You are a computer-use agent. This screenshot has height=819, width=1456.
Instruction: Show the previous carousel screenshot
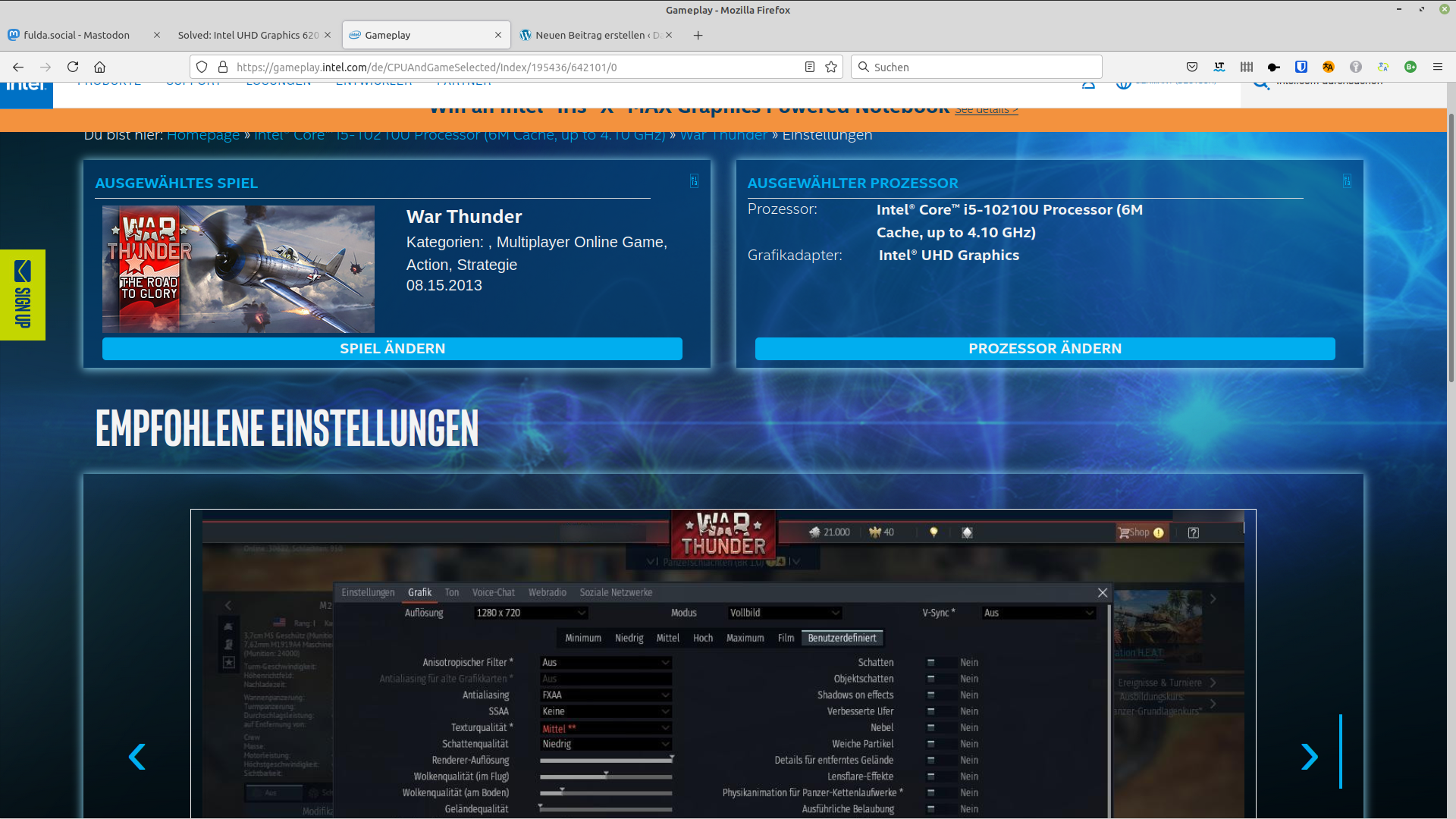pos(136,757)
